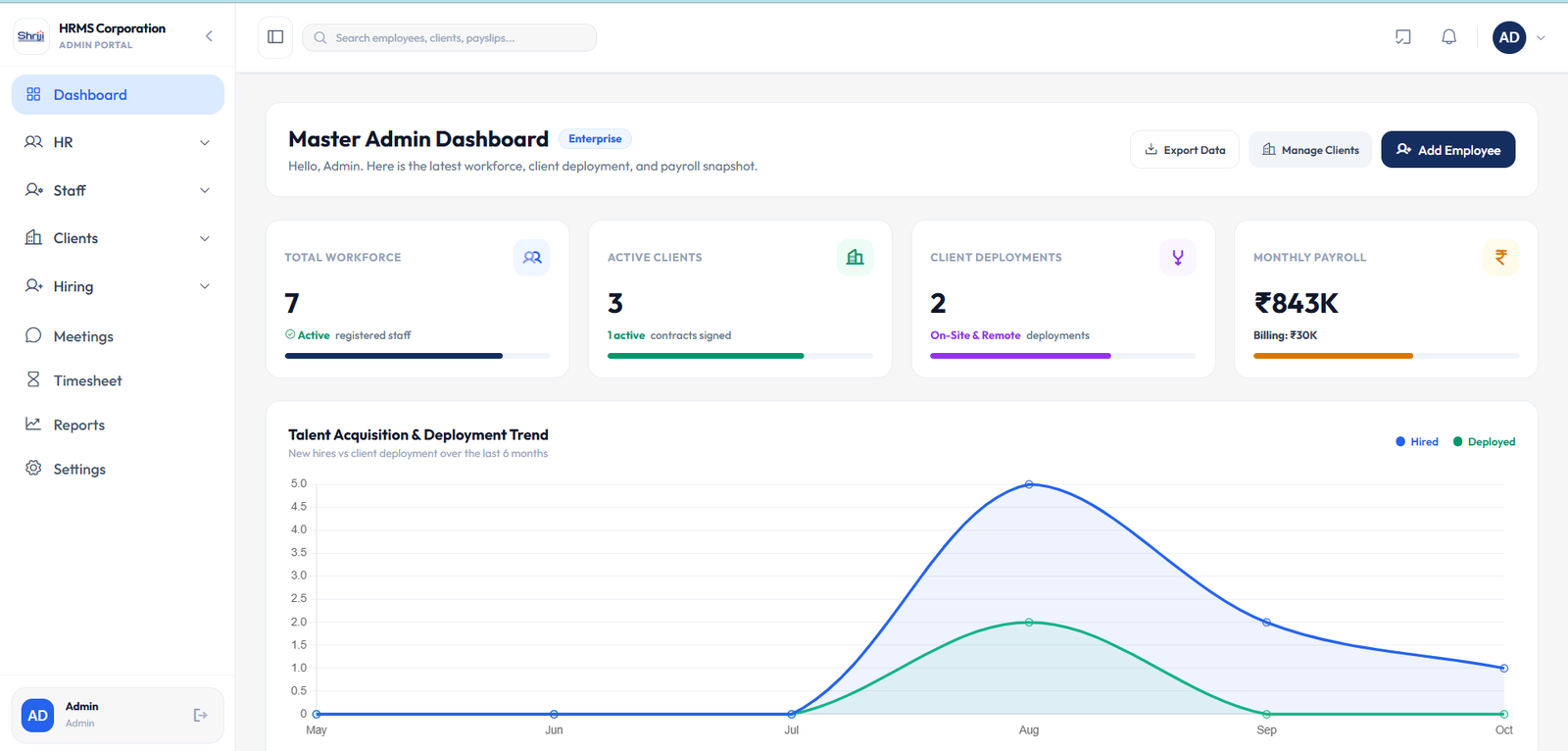Expand the Staff menu chevron
The image size is (1568, 751).
point(205,190)
